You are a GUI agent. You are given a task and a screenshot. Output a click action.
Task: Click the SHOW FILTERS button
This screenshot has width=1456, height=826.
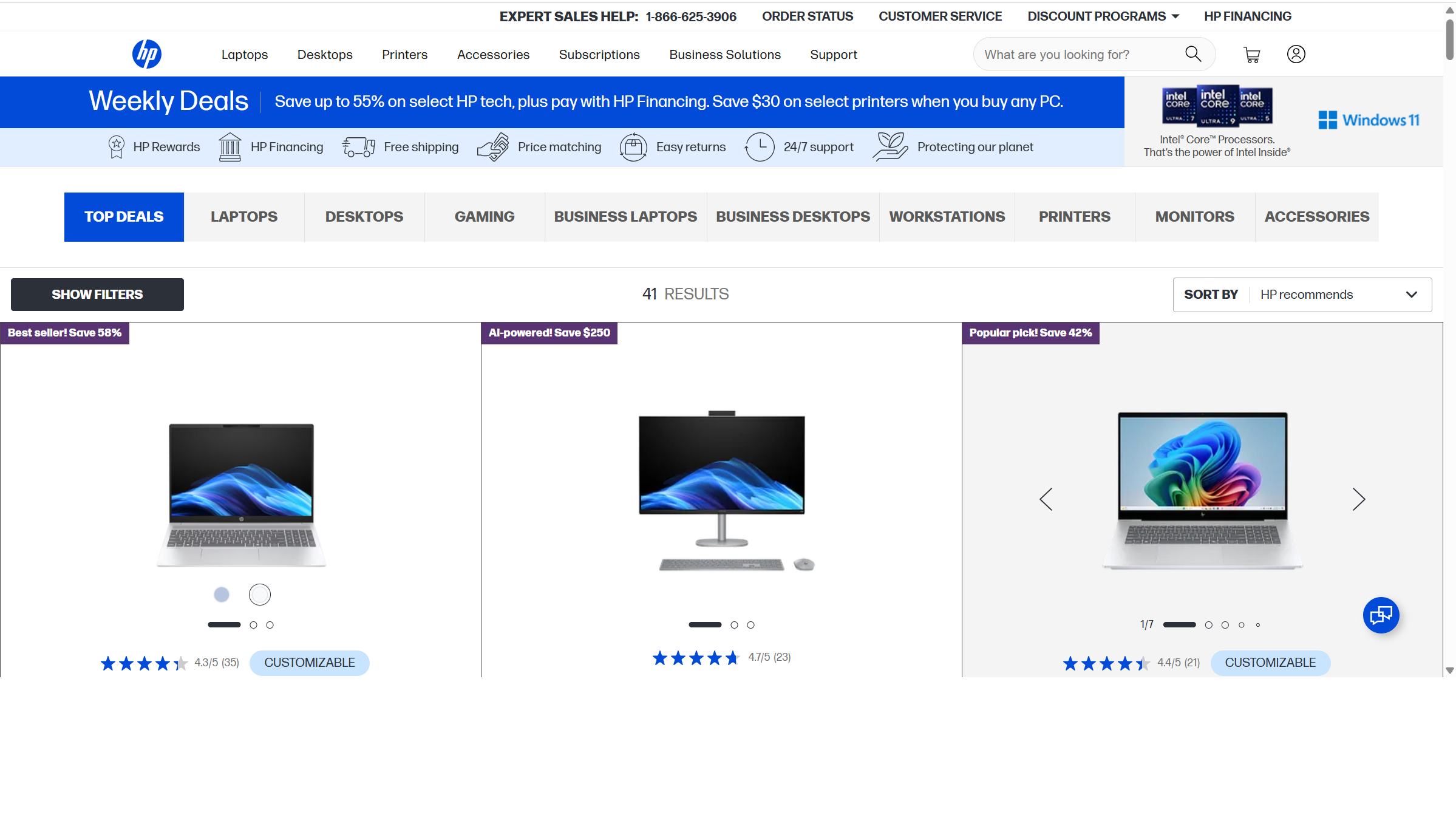coord(97,295)
